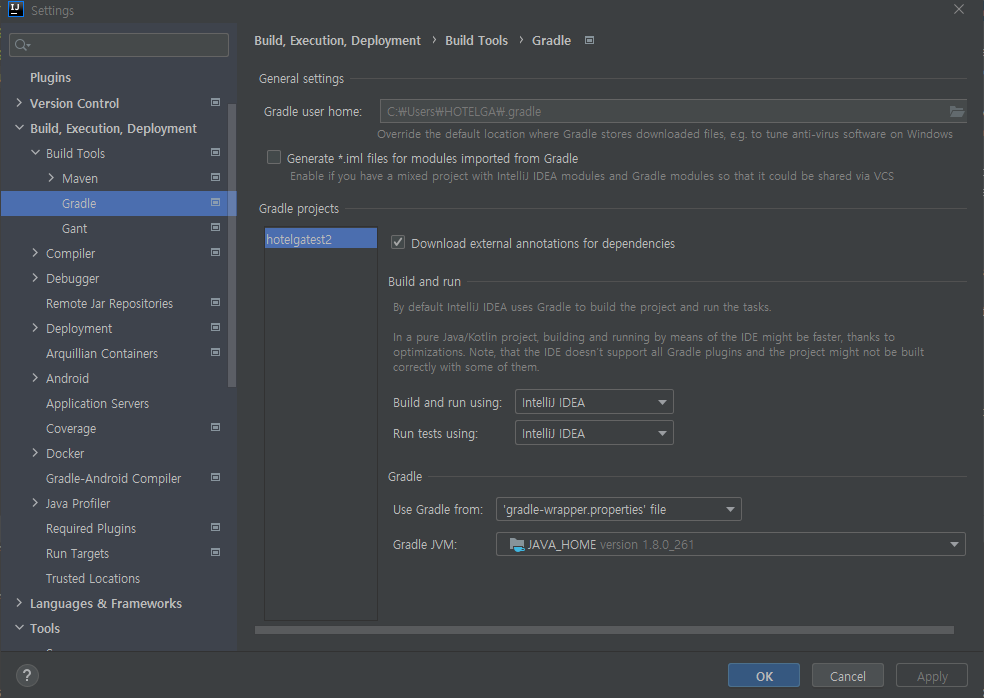Viewport: 984px width, 698px height.
Task: Collapse the Build Tools tree node
Action: [35, 153]
